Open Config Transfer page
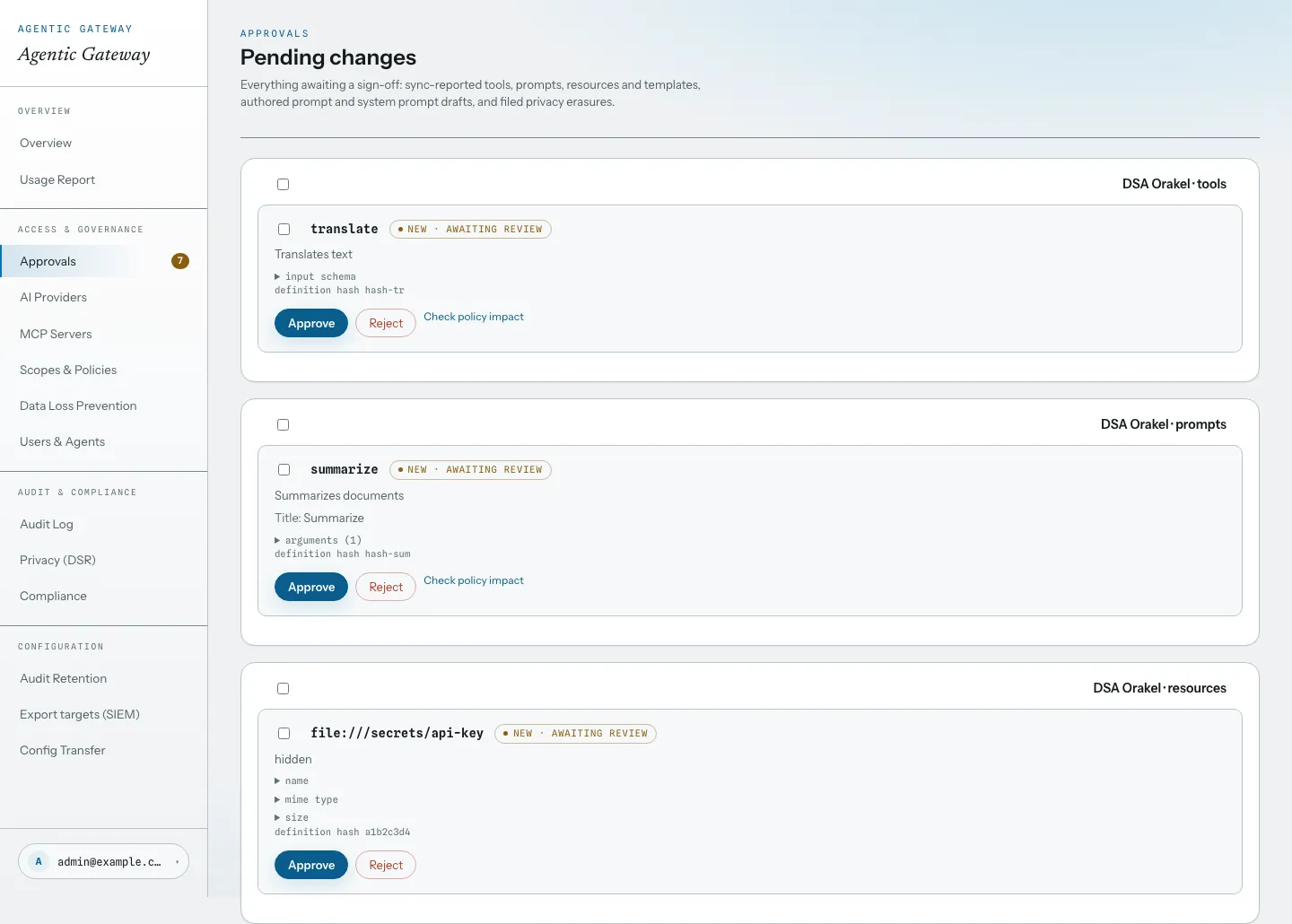1292x924 pixels. pyautogui.click(x=104, y=750)
